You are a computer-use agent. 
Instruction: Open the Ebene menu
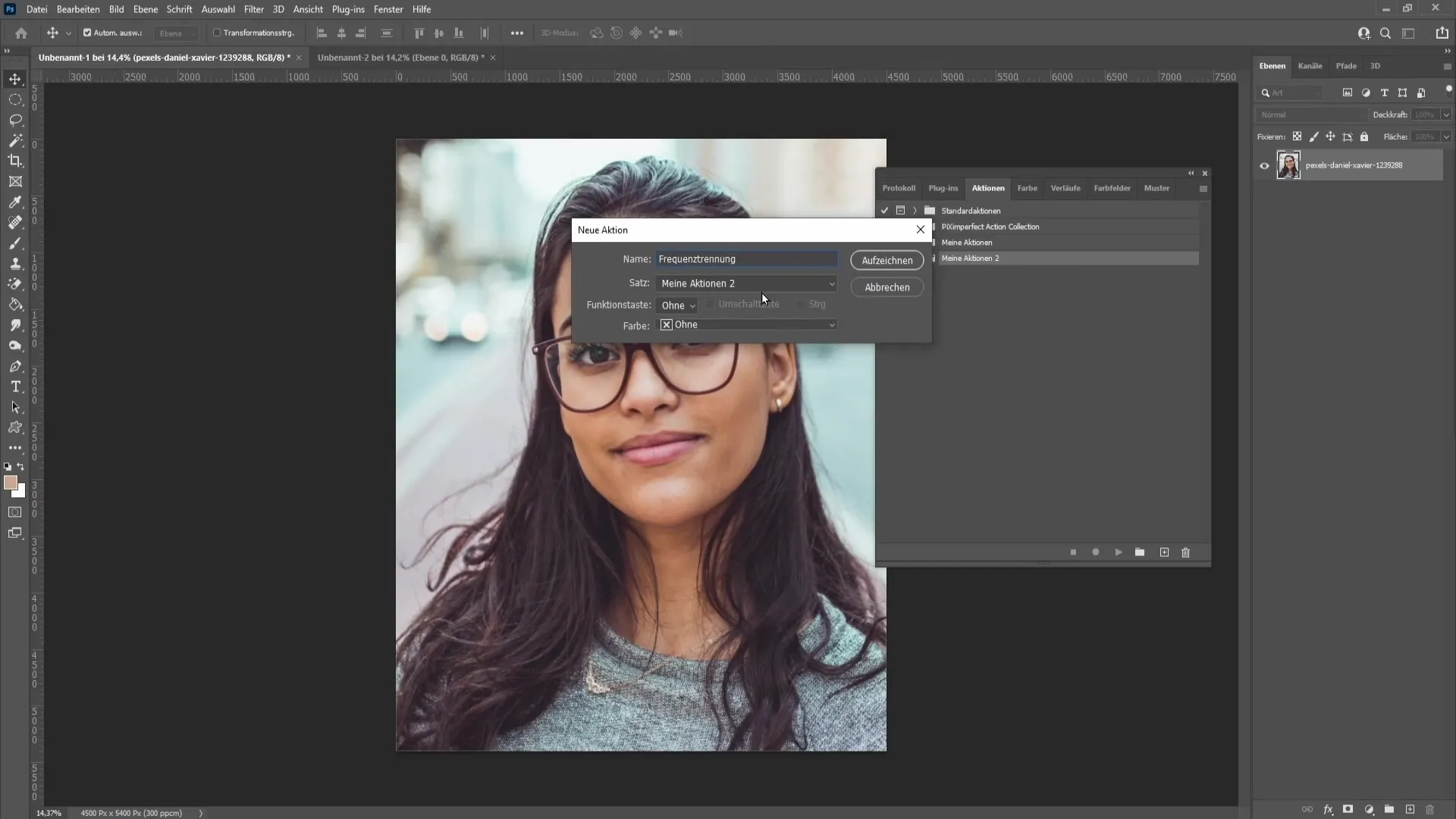tap(146, 9)
